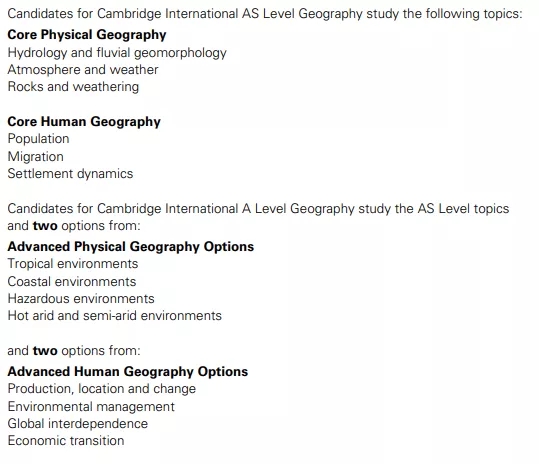Click the opening AS Level Geography sentence
Viewport: 539px width, 464px height.
pyautogui.click(x=265, y=14)
